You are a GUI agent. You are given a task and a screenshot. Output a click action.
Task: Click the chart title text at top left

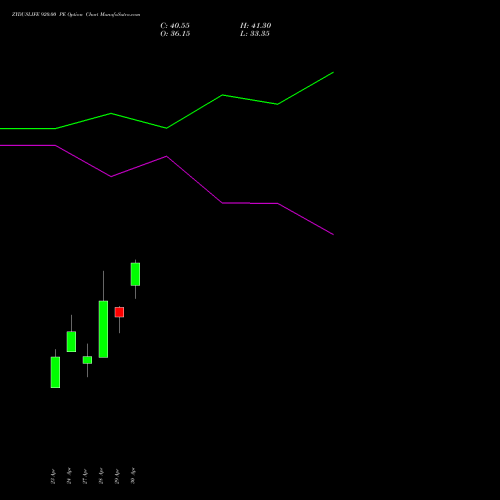76,15
